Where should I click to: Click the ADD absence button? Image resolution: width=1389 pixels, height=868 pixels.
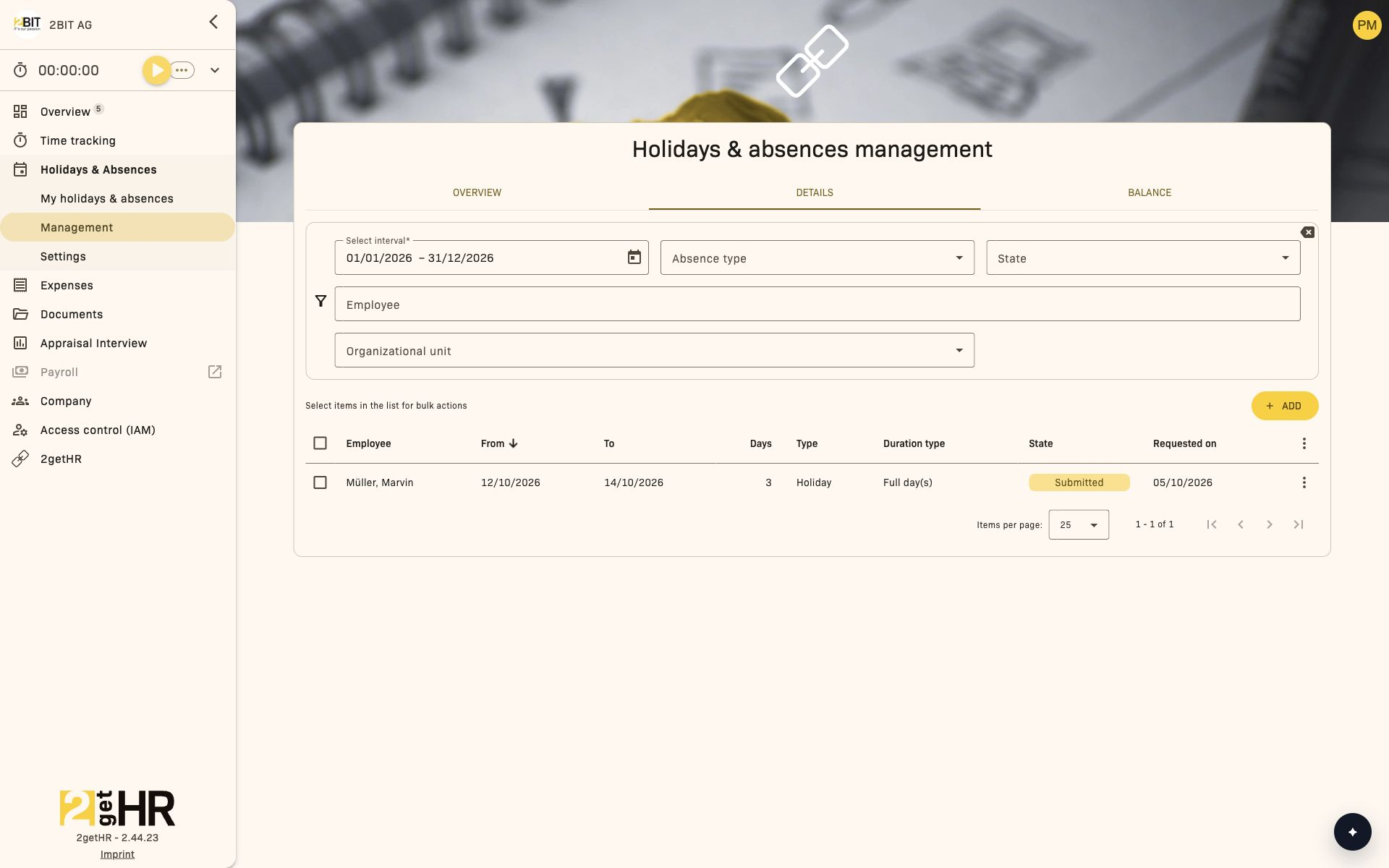(1285, 406)
